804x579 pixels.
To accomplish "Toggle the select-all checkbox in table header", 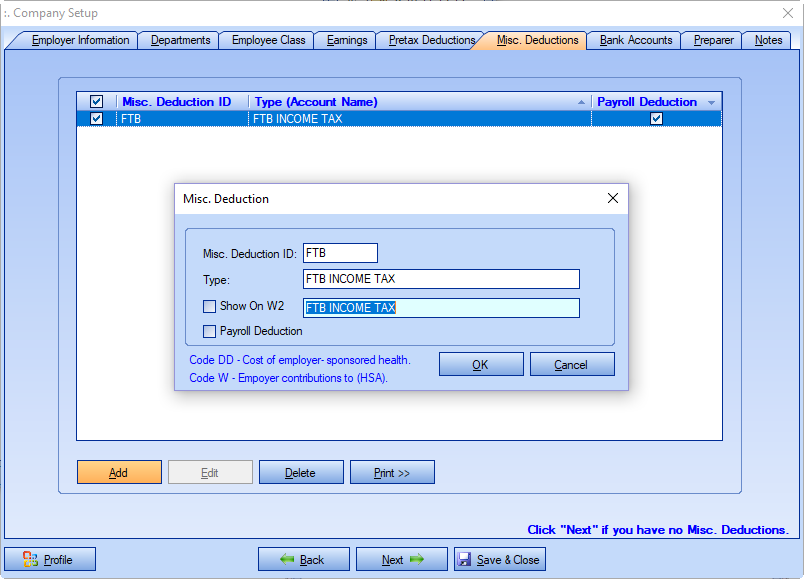I will 97,102.
